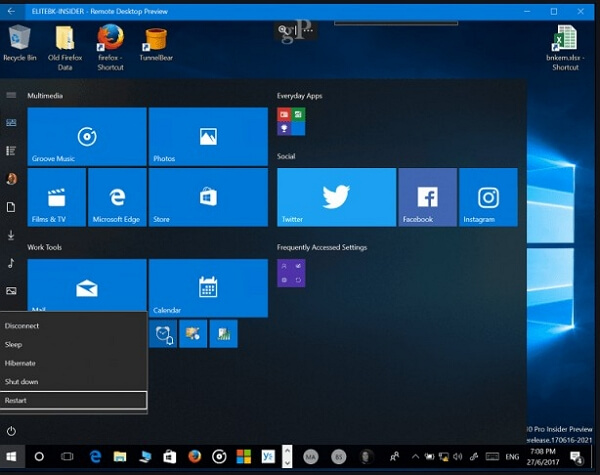This screenshot has height=475, width=600.
Task: Open the Mail tile
Action: (x=87, y=286)
